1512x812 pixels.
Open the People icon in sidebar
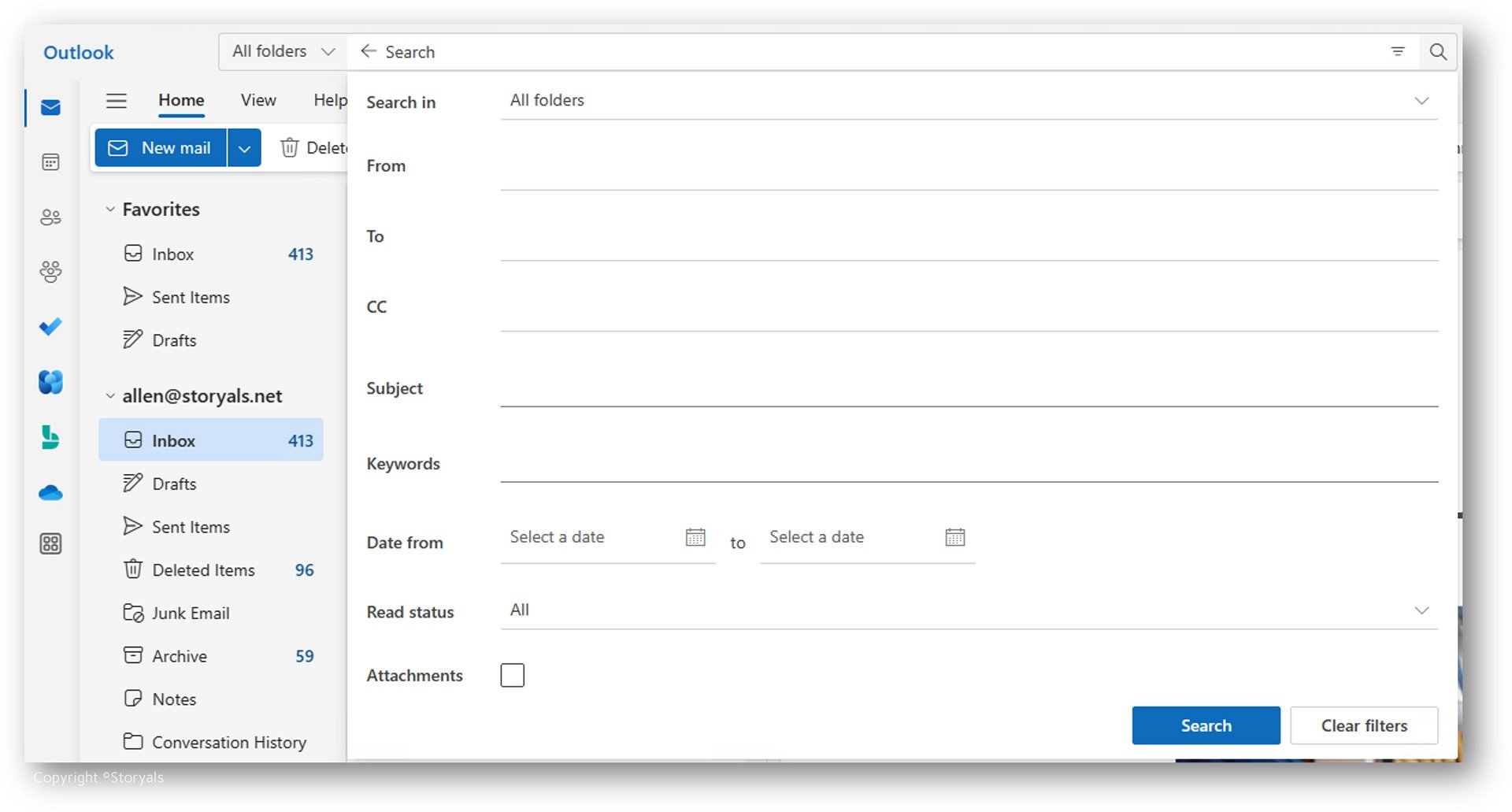[x=50, y=217]
